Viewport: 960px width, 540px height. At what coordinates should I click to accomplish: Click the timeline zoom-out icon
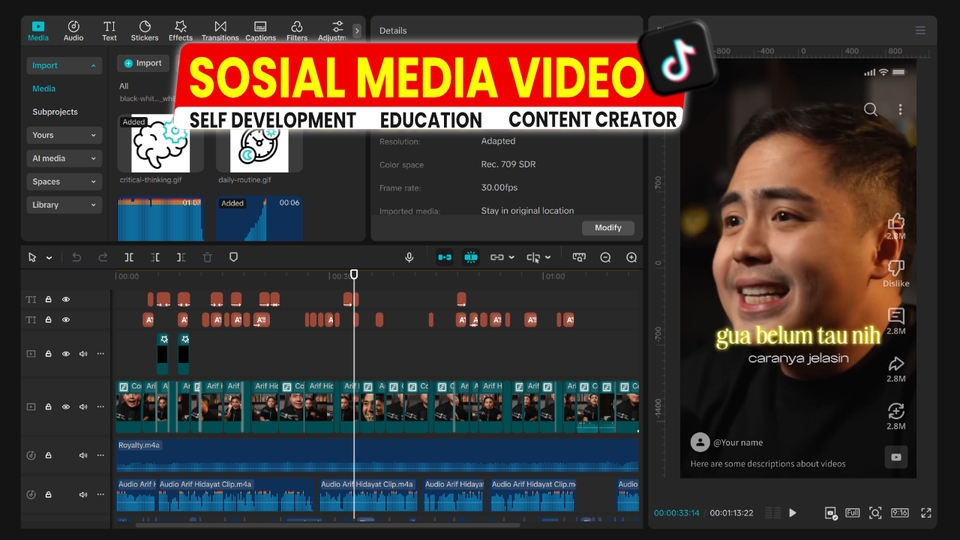coord(606,258)
